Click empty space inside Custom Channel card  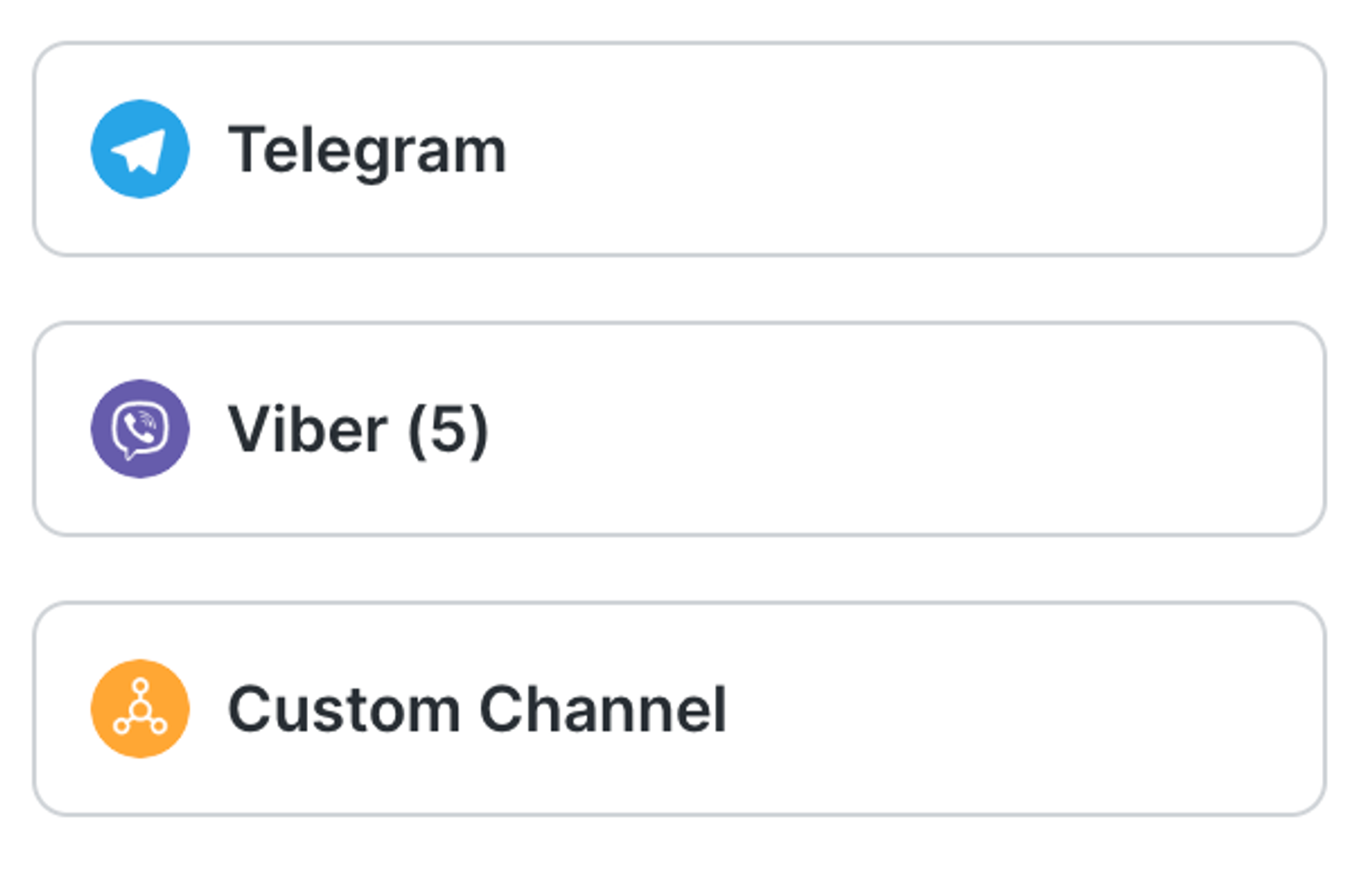(995, 709)
